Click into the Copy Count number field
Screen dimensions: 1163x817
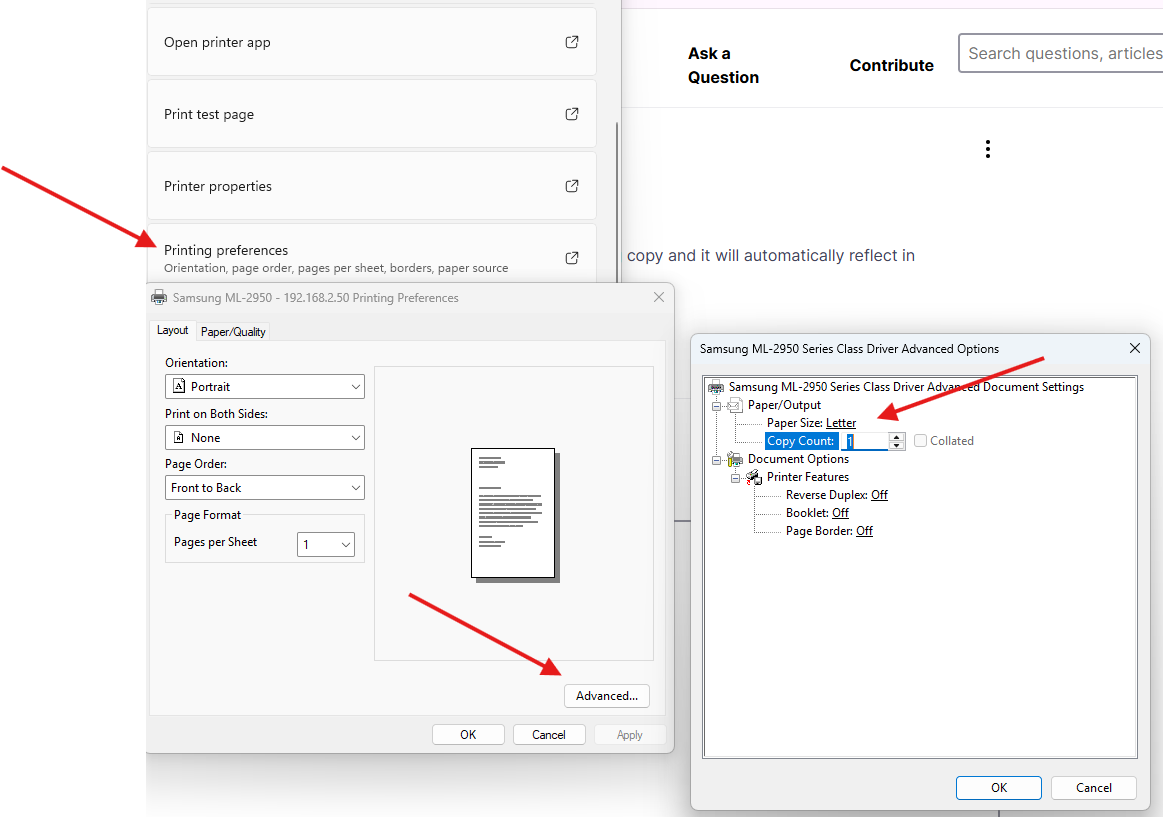point(865,441)
